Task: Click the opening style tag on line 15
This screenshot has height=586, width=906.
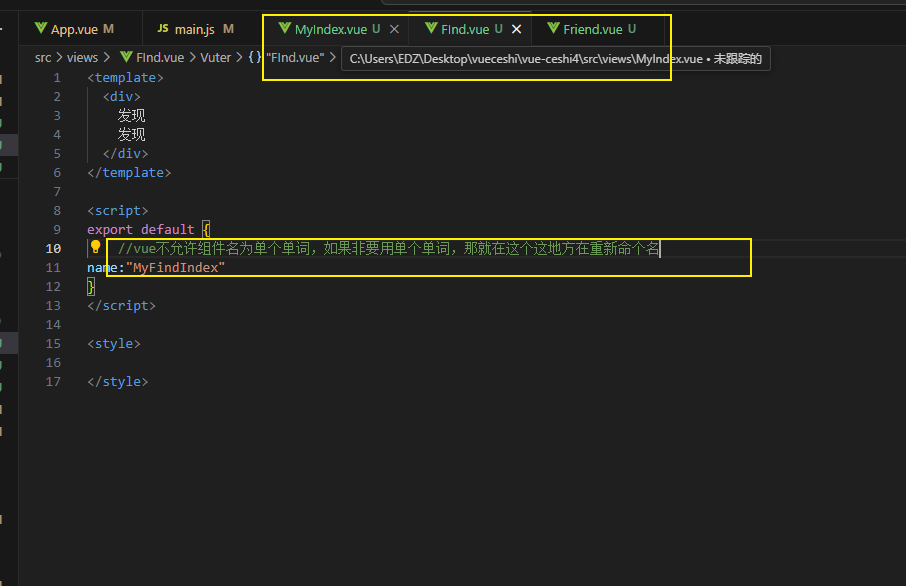Action: (x=114, y=344)
